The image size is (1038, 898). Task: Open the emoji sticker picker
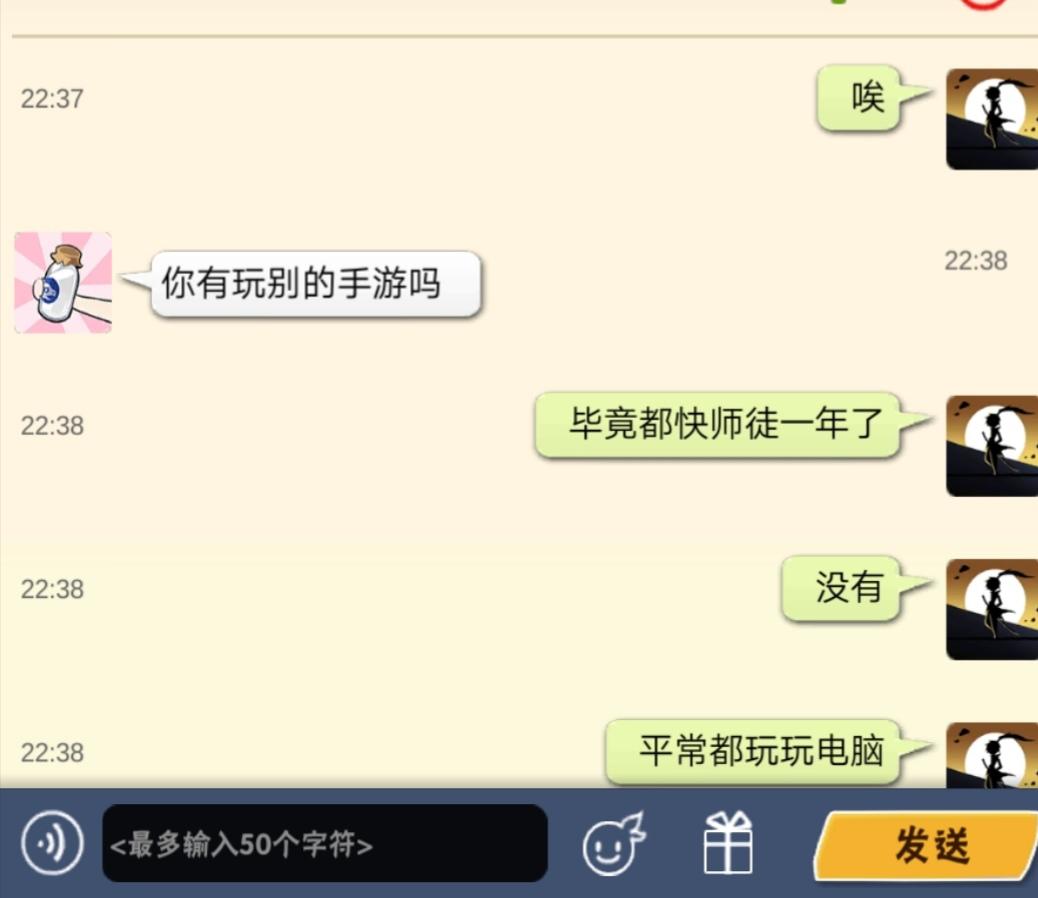point(613,843)
